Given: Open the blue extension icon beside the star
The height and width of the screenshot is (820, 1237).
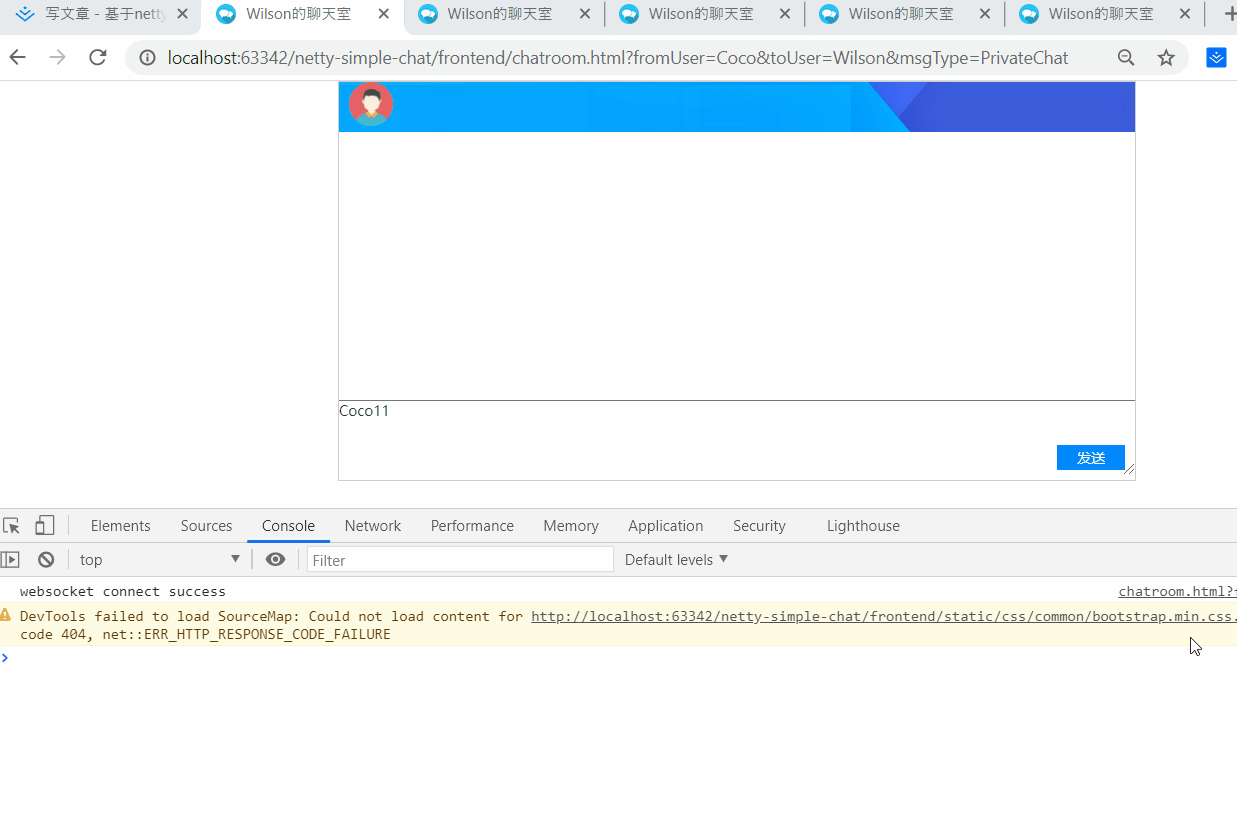Looking at the screenshot, I should click(x=1216, y=58).
